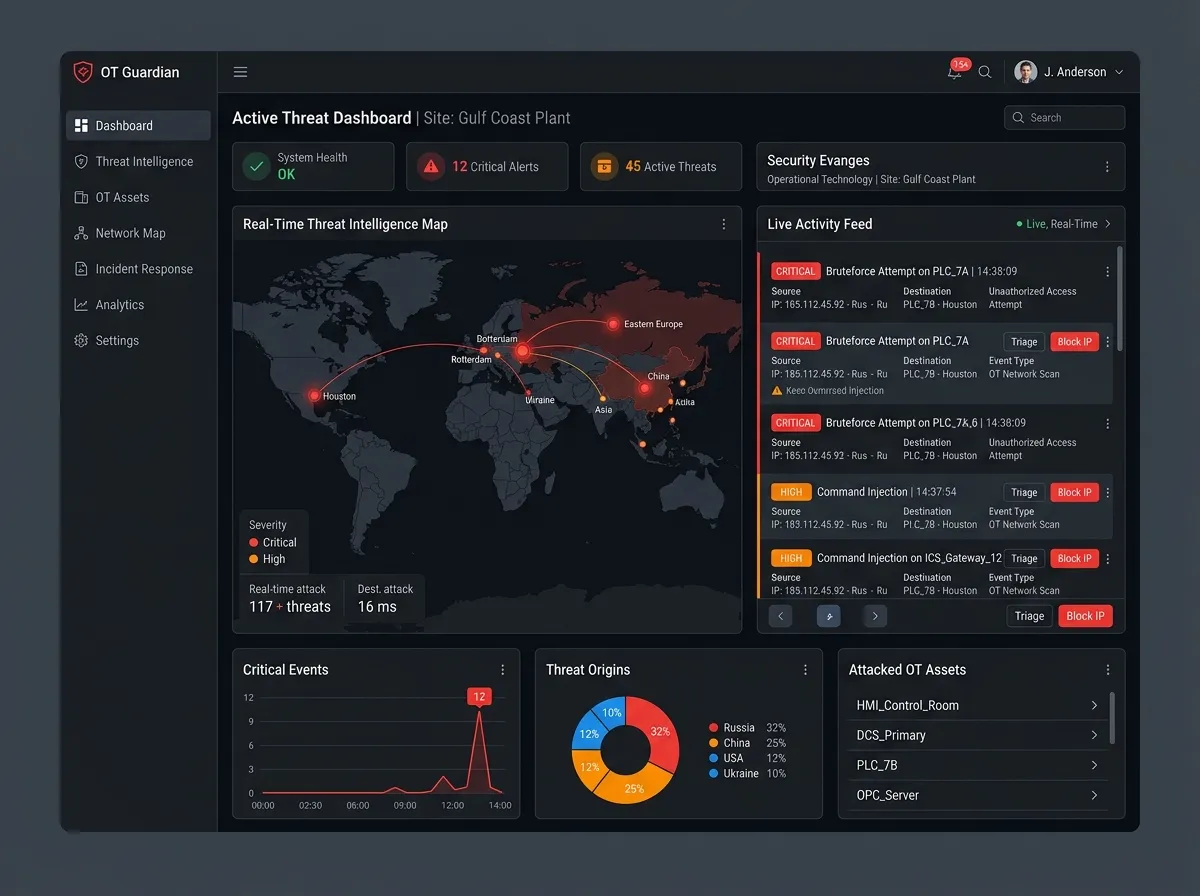Image resolution: width=1200 pixels, height=896 pixels.
Task: Expand the DCS_Primary asset row
Action: (978, 735)
